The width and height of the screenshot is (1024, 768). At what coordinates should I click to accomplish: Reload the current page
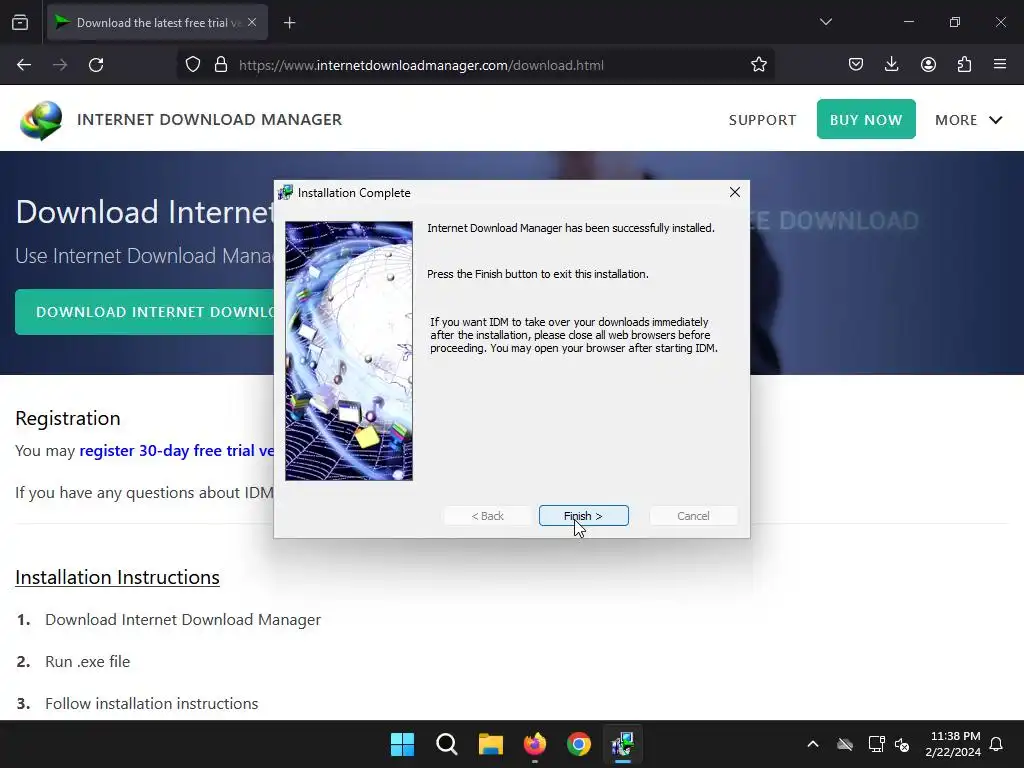(96, 65)
